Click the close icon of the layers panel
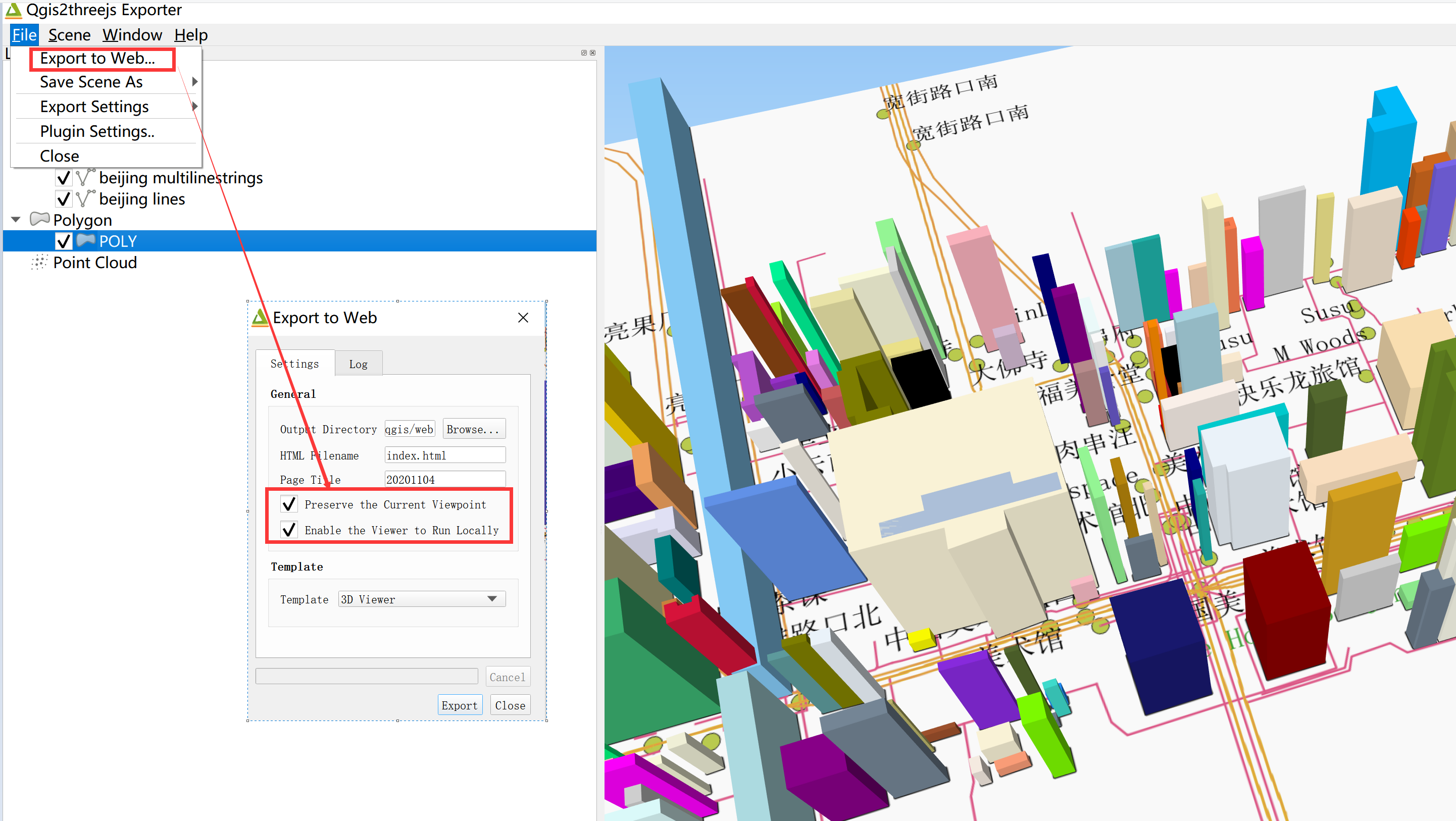The width and height of the screenshot is (1456, 821). tap(592, 53)
